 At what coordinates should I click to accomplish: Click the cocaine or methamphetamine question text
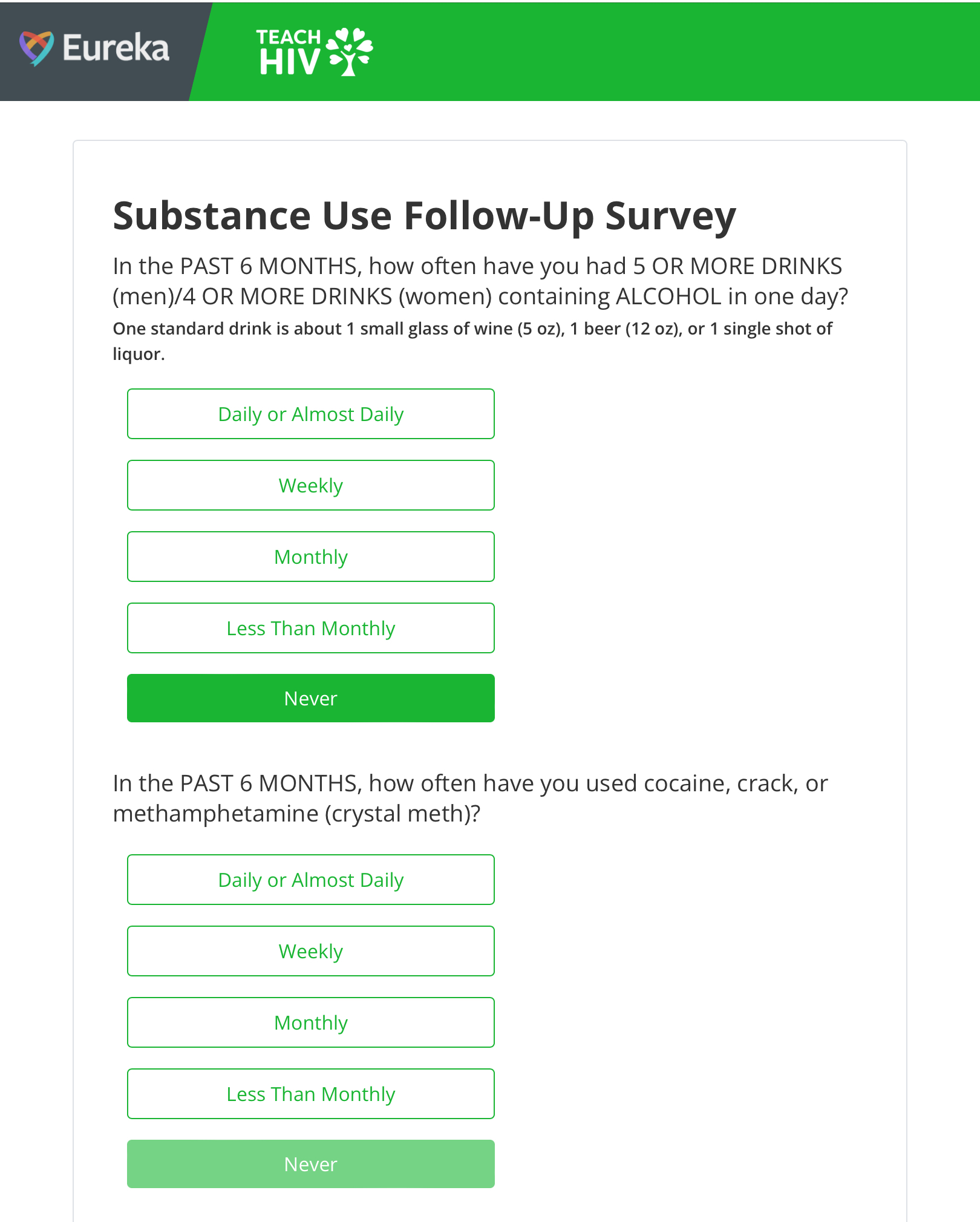pos(470,799)
